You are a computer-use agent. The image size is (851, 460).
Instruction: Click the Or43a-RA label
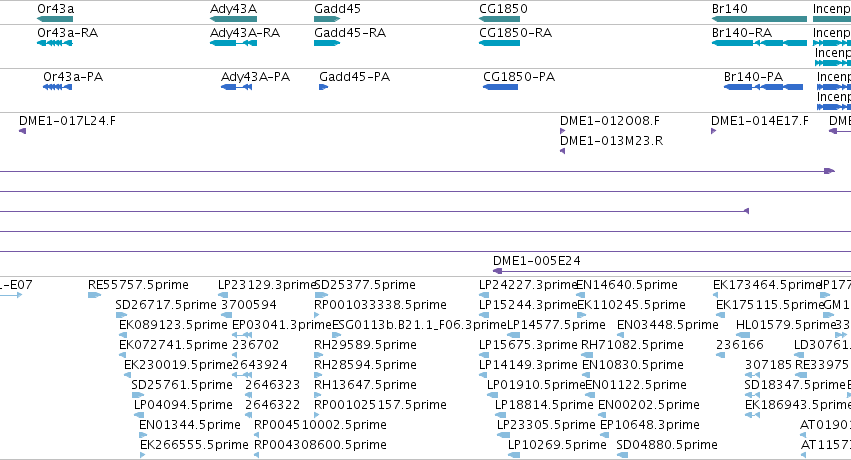point(67,33)
